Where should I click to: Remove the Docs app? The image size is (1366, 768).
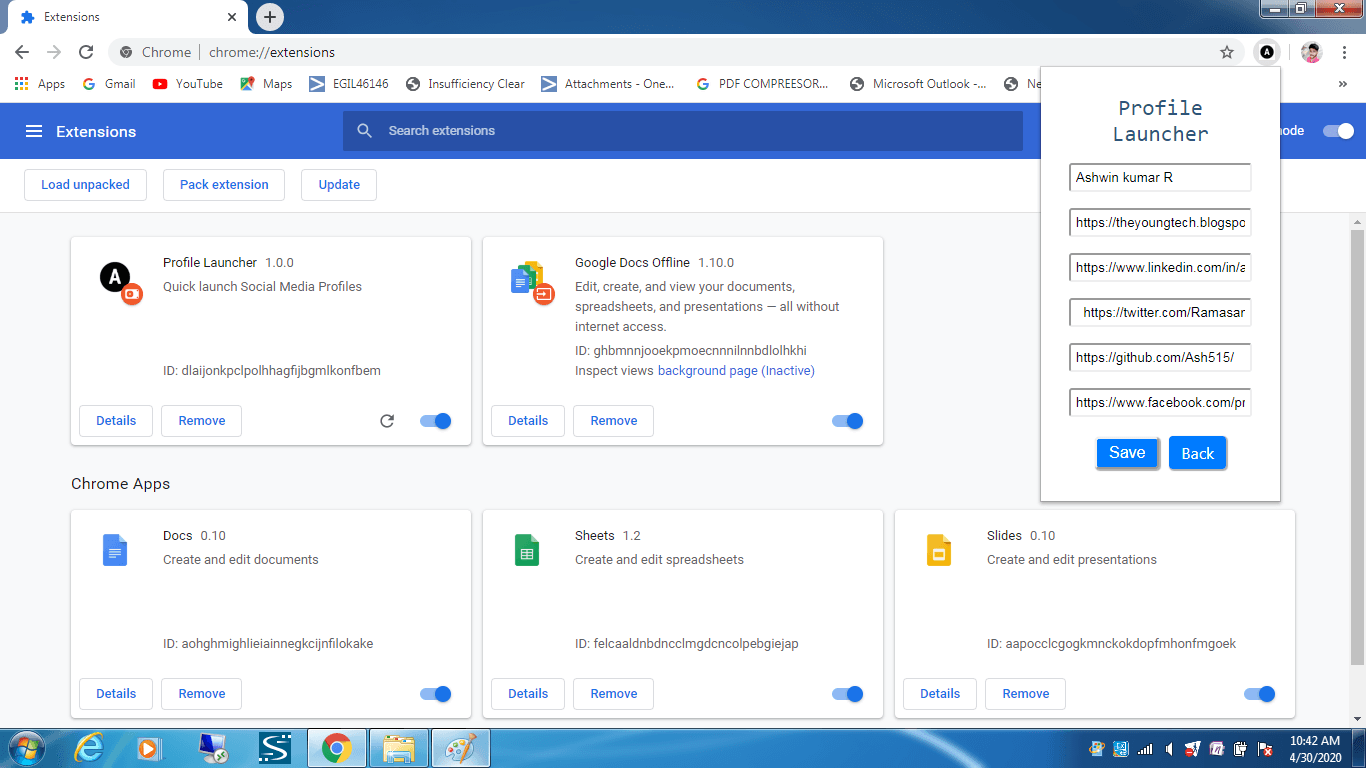click(202, 694)
